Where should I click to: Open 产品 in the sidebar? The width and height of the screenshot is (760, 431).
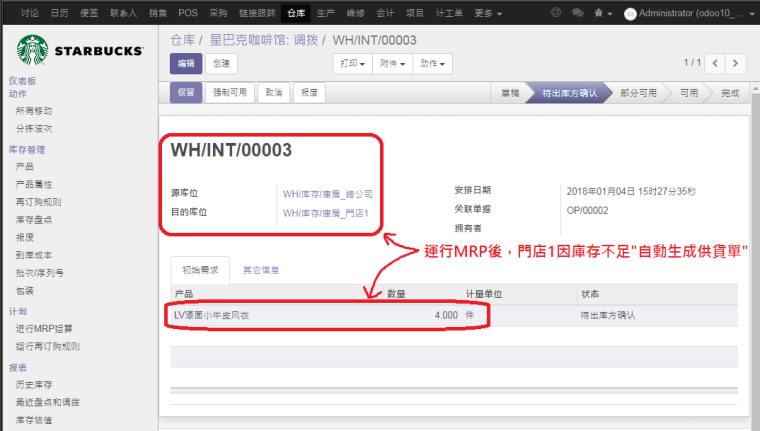click(x=24, y=167)
